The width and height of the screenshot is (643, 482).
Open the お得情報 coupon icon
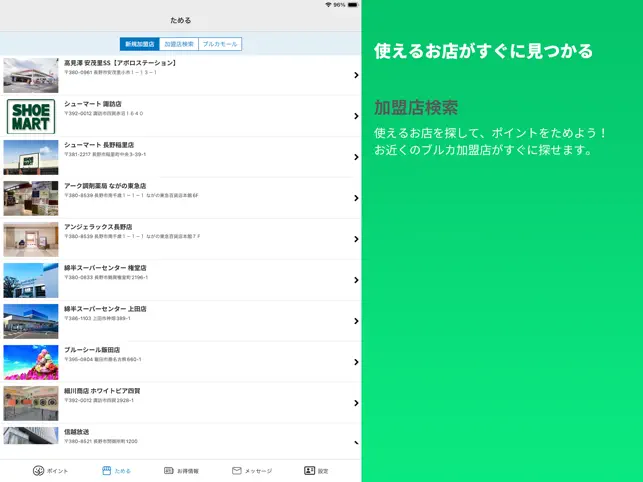169,471
